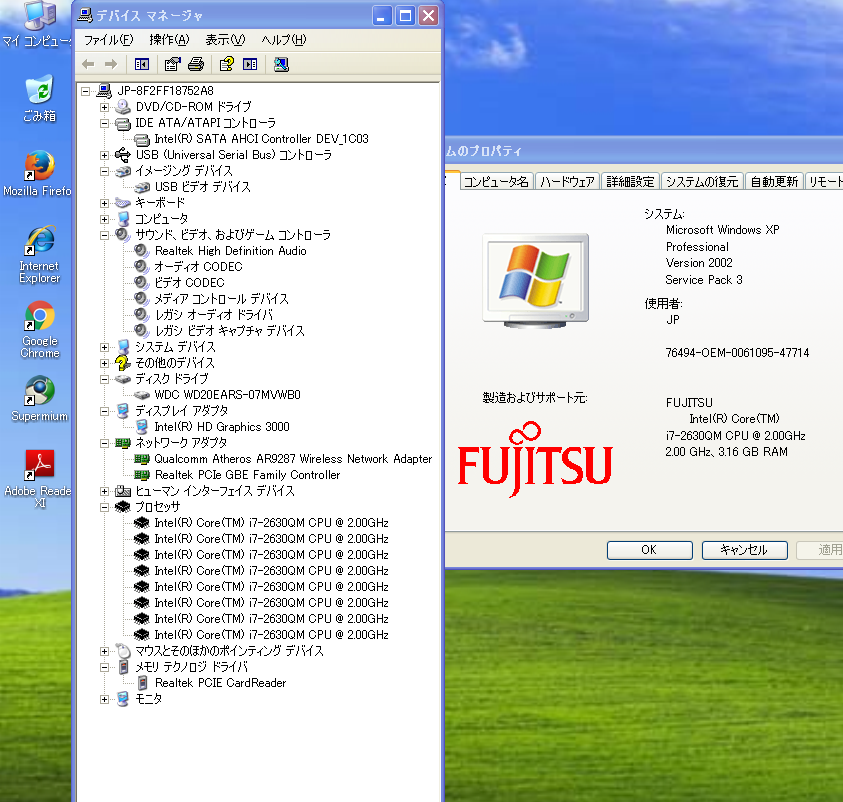
Task: Switch to the システムの復元 tab
Action: pyautogui.click(x=702, y=182)
